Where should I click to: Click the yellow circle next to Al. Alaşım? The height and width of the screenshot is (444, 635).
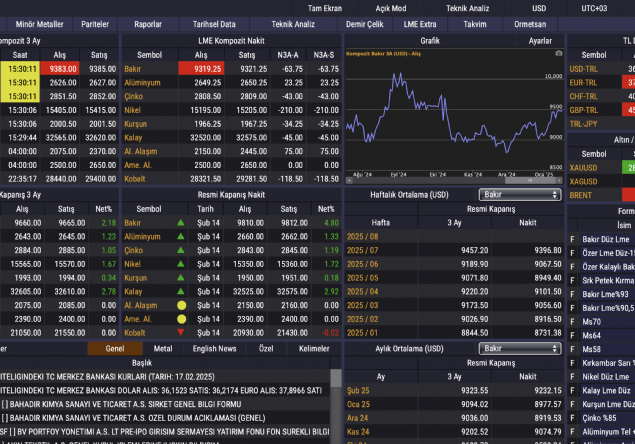coord(181,305)
